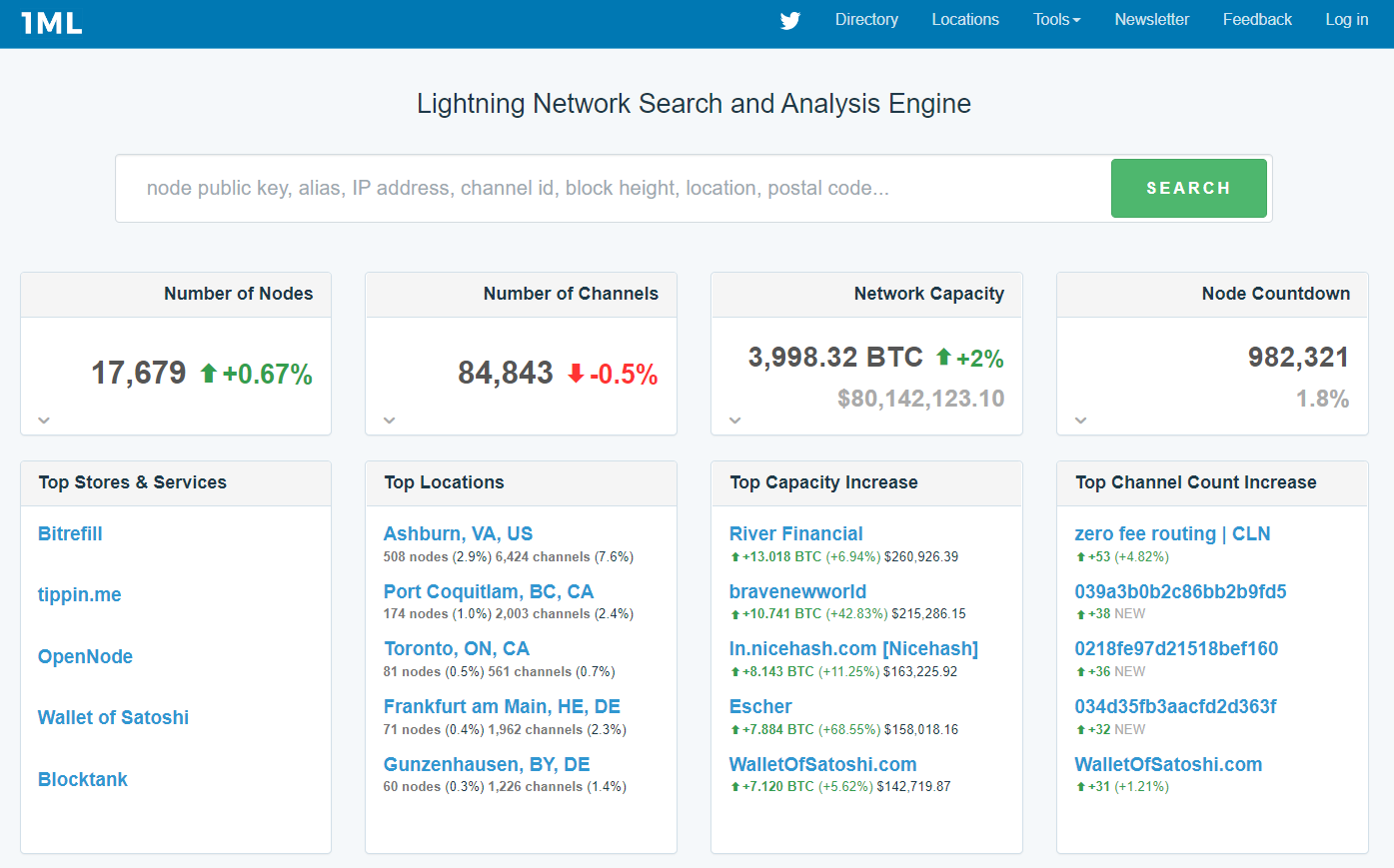Viewport: 1394px width, 868px height.
Task: Open ln.nicehash.com [Nicehash] node
Action: (853, 648)
